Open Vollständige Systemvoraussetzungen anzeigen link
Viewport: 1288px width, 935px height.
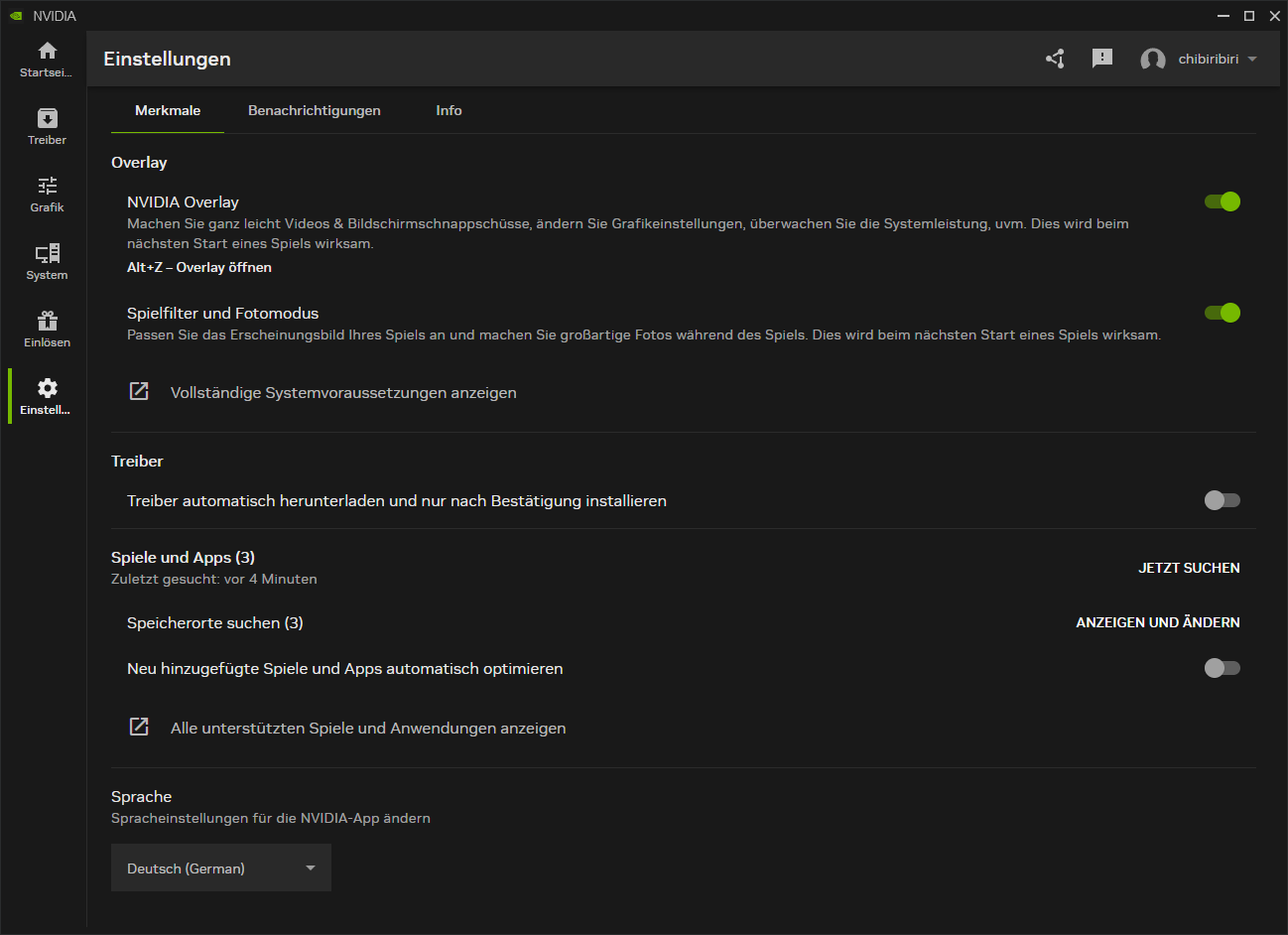[x=343, y=393]
